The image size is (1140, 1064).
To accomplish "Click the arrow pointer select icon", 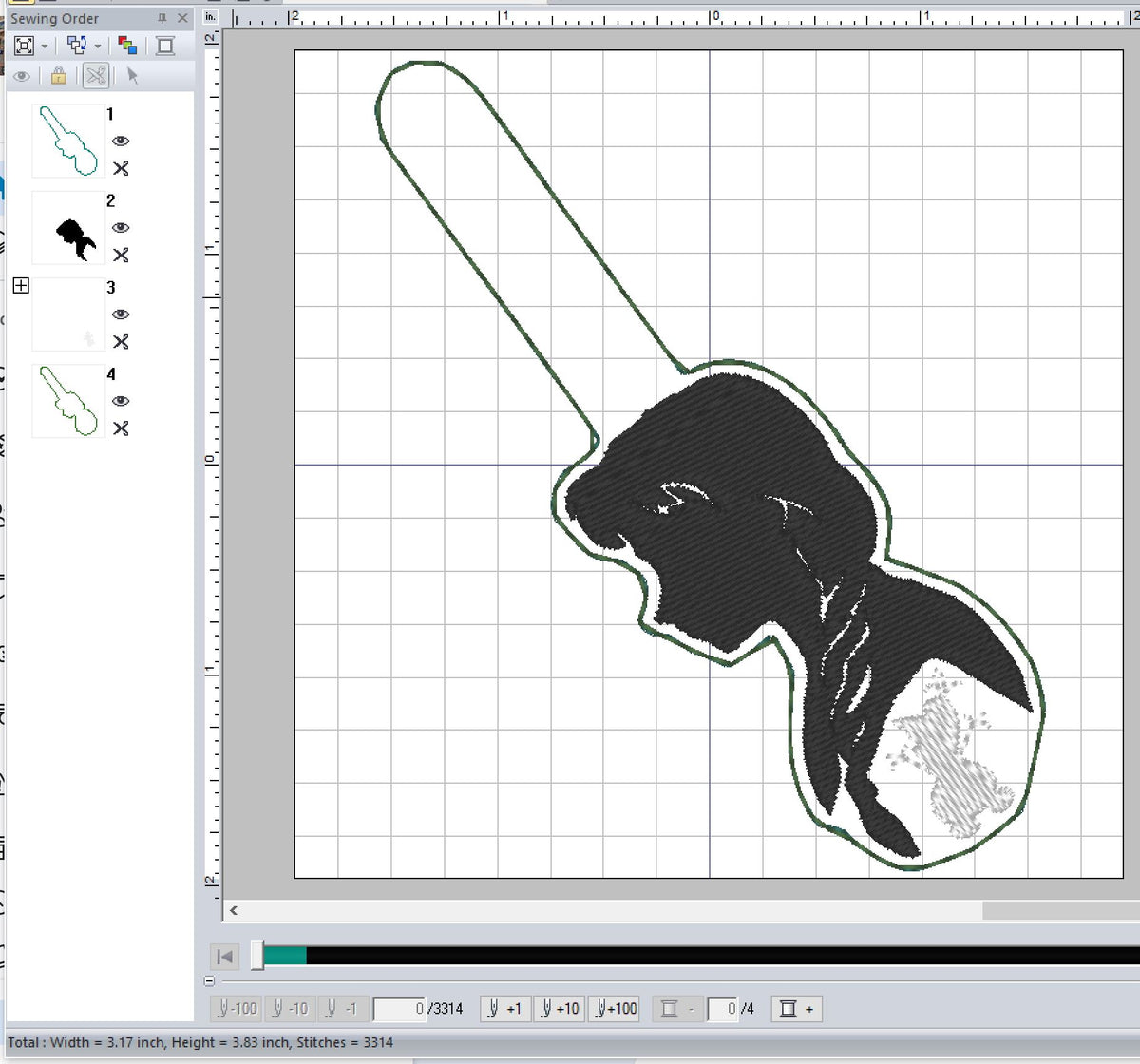I will 132,76.
